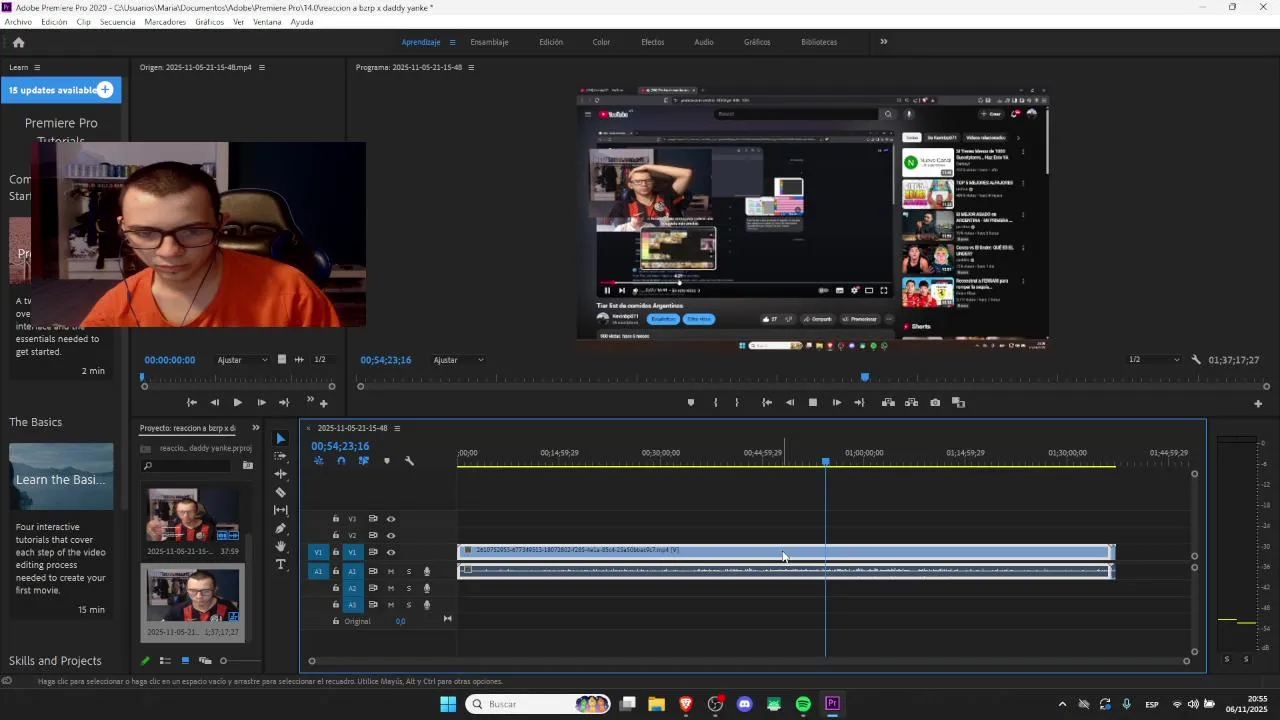Stop playback in the Program monitor

(813, 402)
